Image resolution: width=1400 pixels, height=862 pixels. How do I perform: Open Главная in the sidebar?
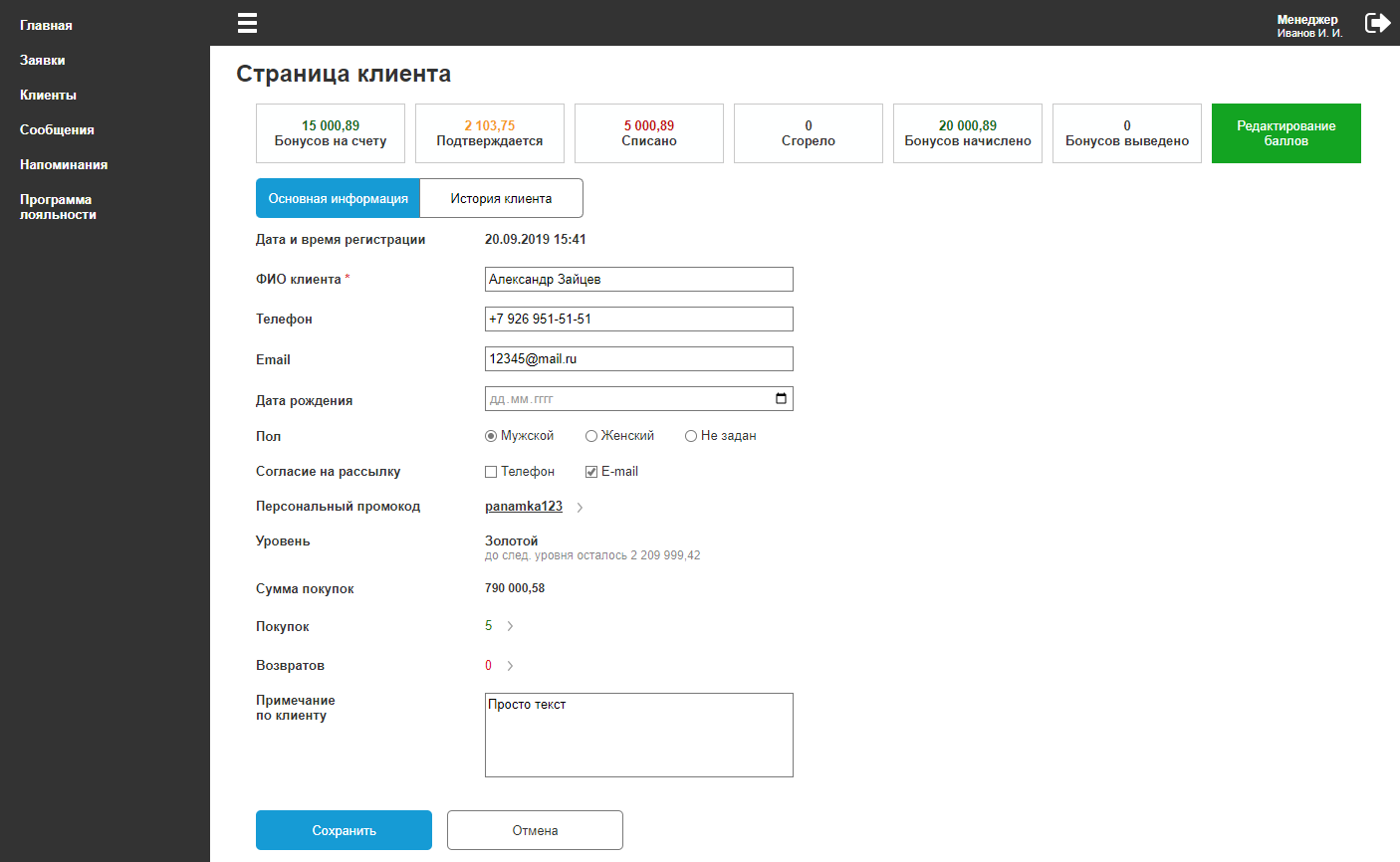pos(46,25)
